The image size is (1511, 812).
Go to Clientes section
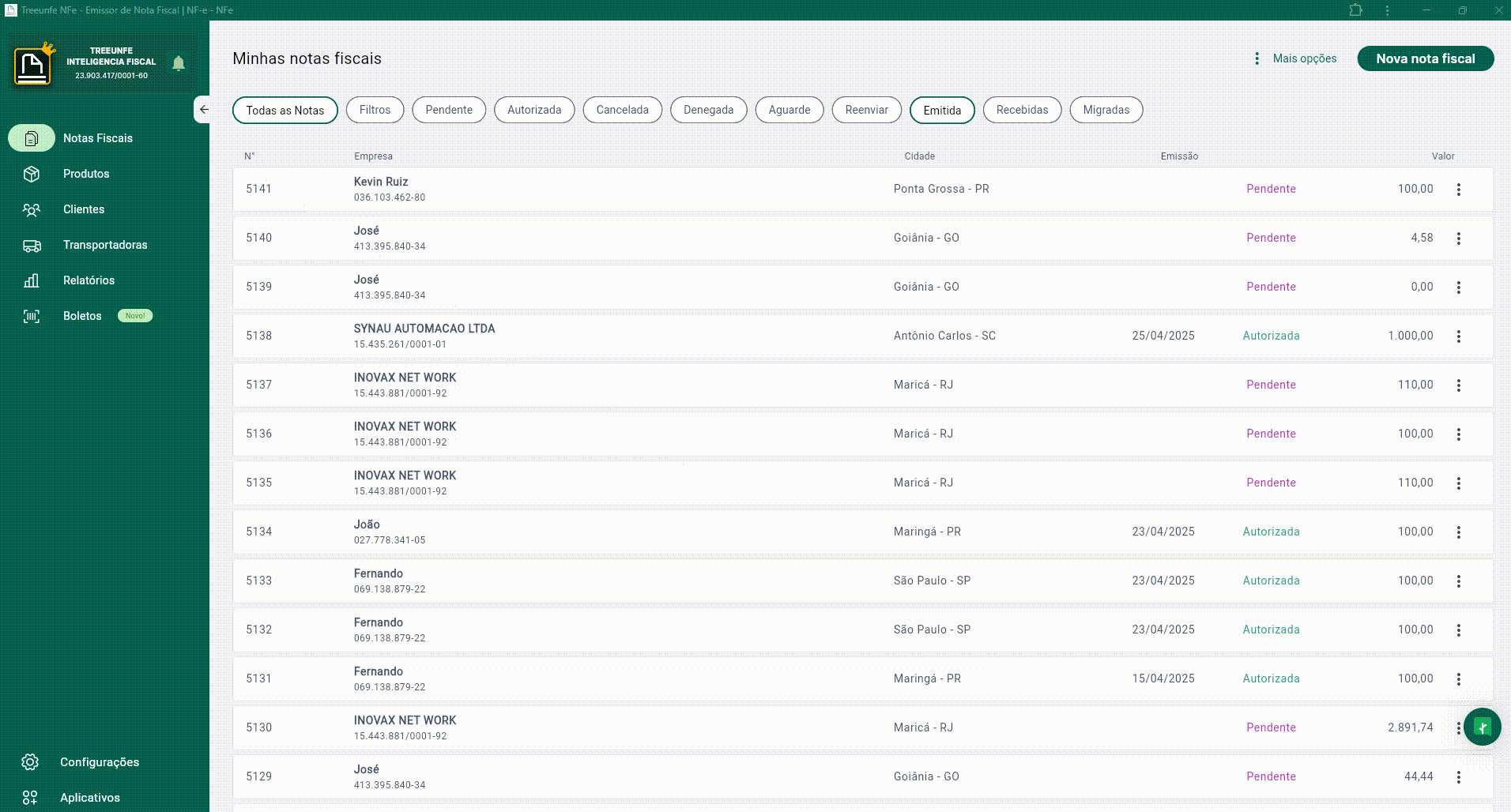click(x=83, y=209)
